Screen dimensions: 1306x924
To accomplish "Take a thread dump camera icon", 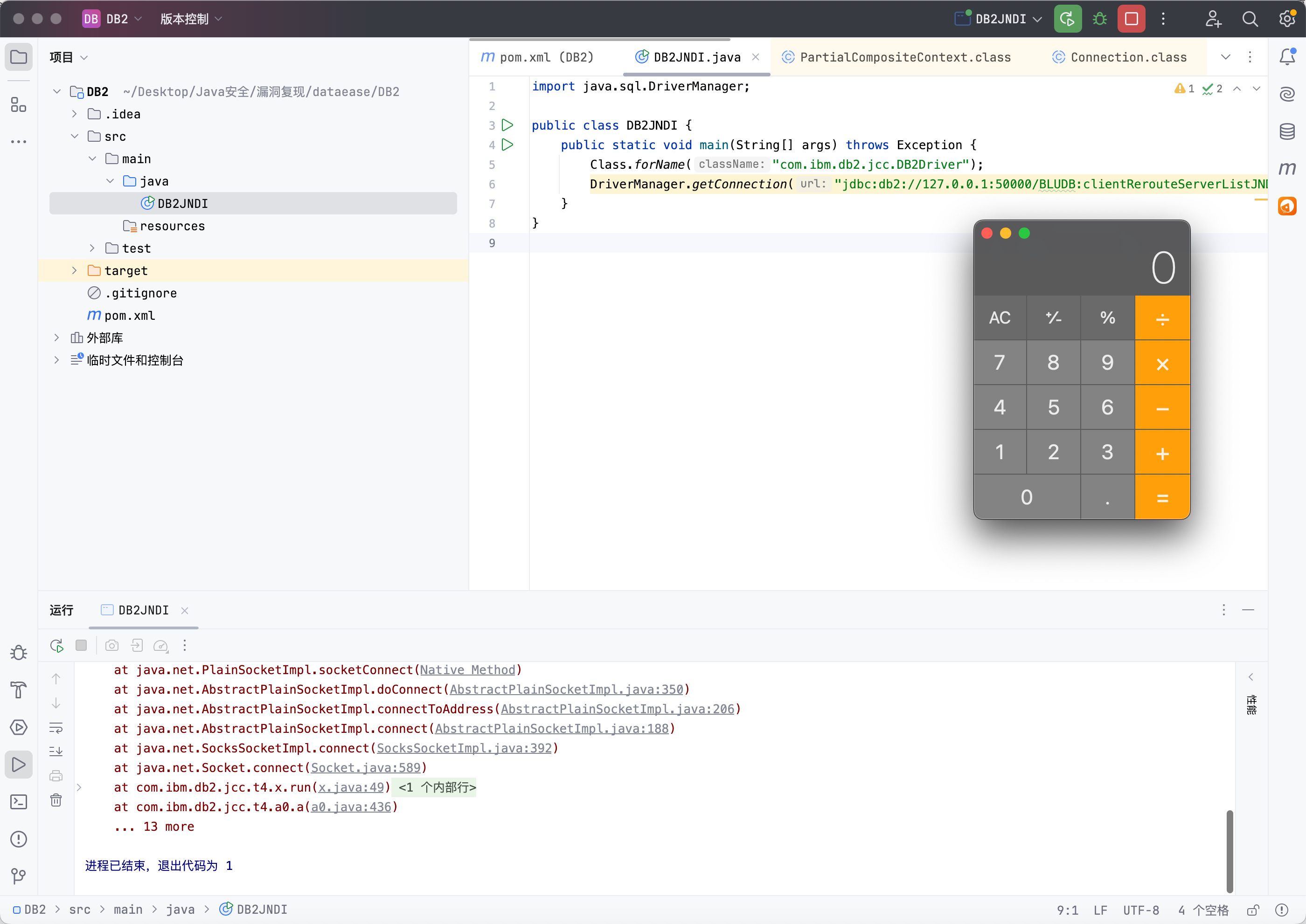I will [112, 646].
